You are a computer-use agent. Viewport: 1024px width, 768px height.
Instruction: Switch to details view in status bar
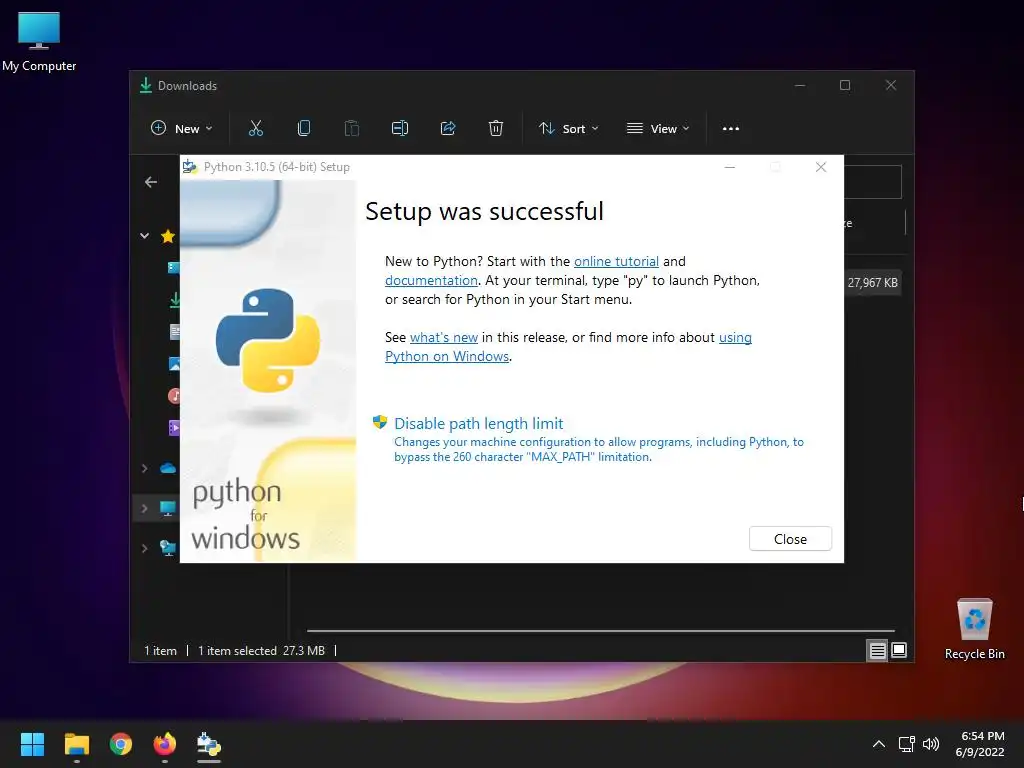[877, 650]
